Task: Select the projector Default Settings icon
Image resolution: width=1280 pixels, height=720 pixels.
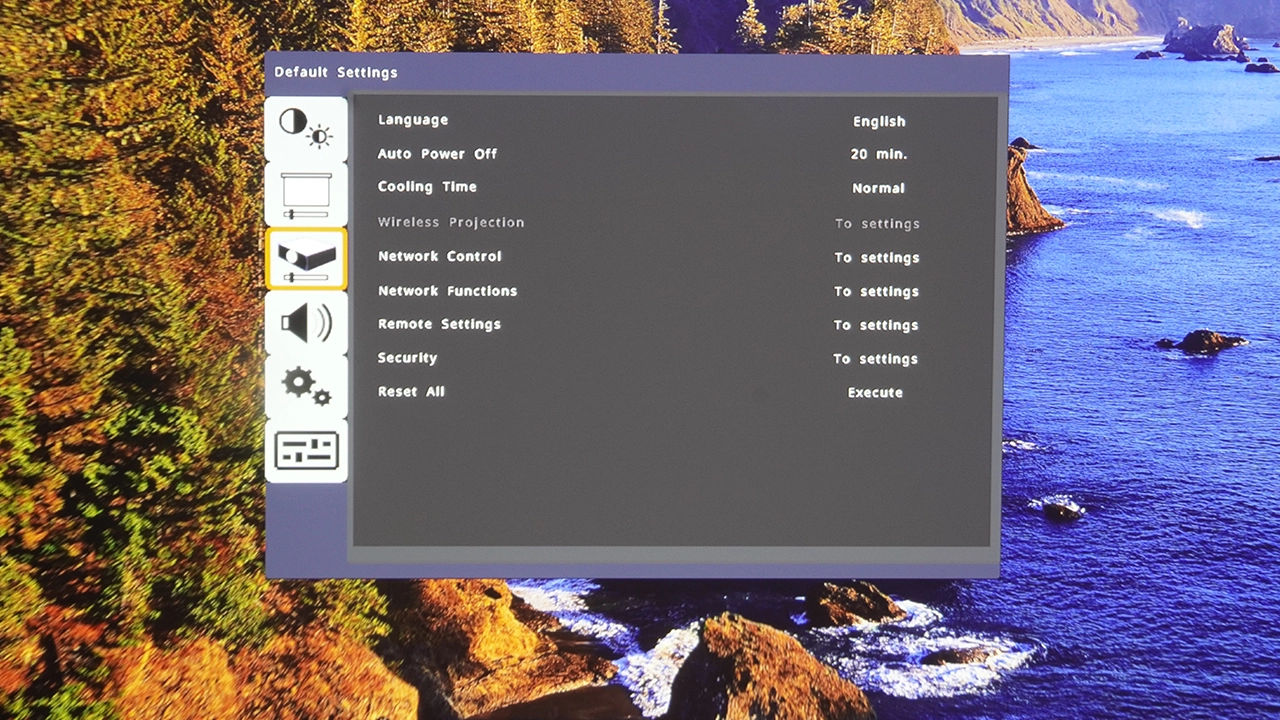Action: tap(306, 259)
